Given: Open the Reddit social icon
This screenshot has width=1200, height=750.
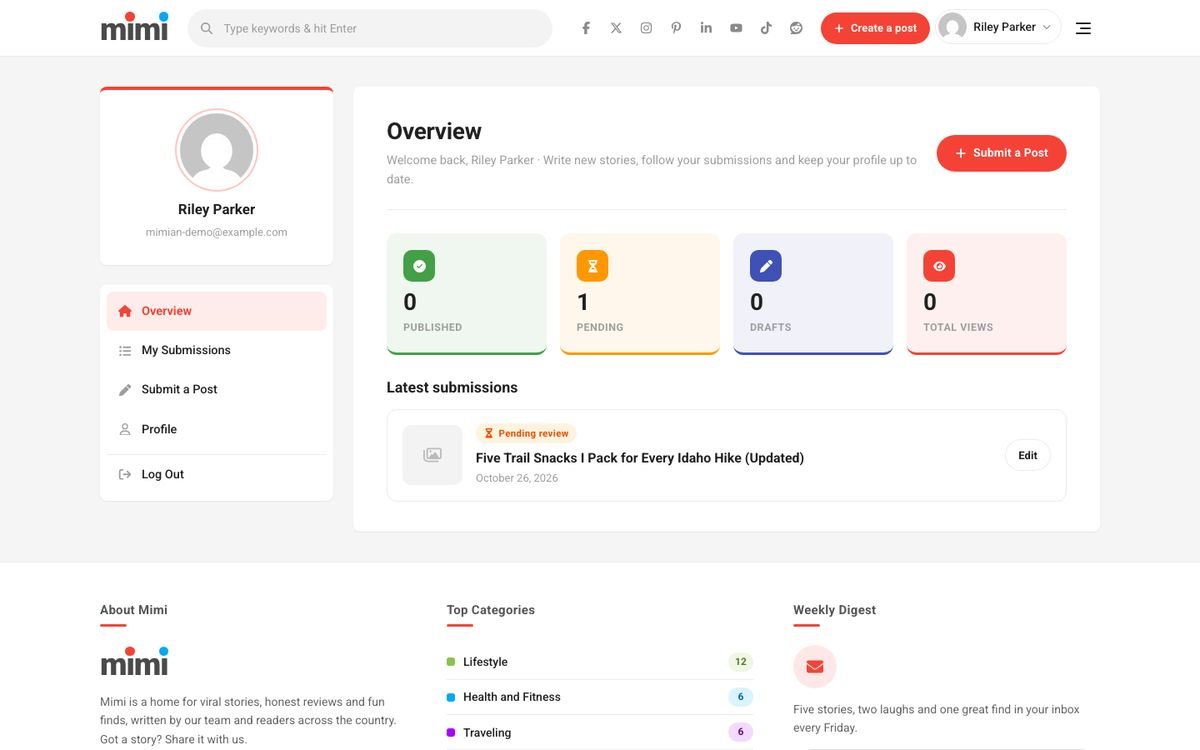Looking at the screenshot, I should coord(796,28).
